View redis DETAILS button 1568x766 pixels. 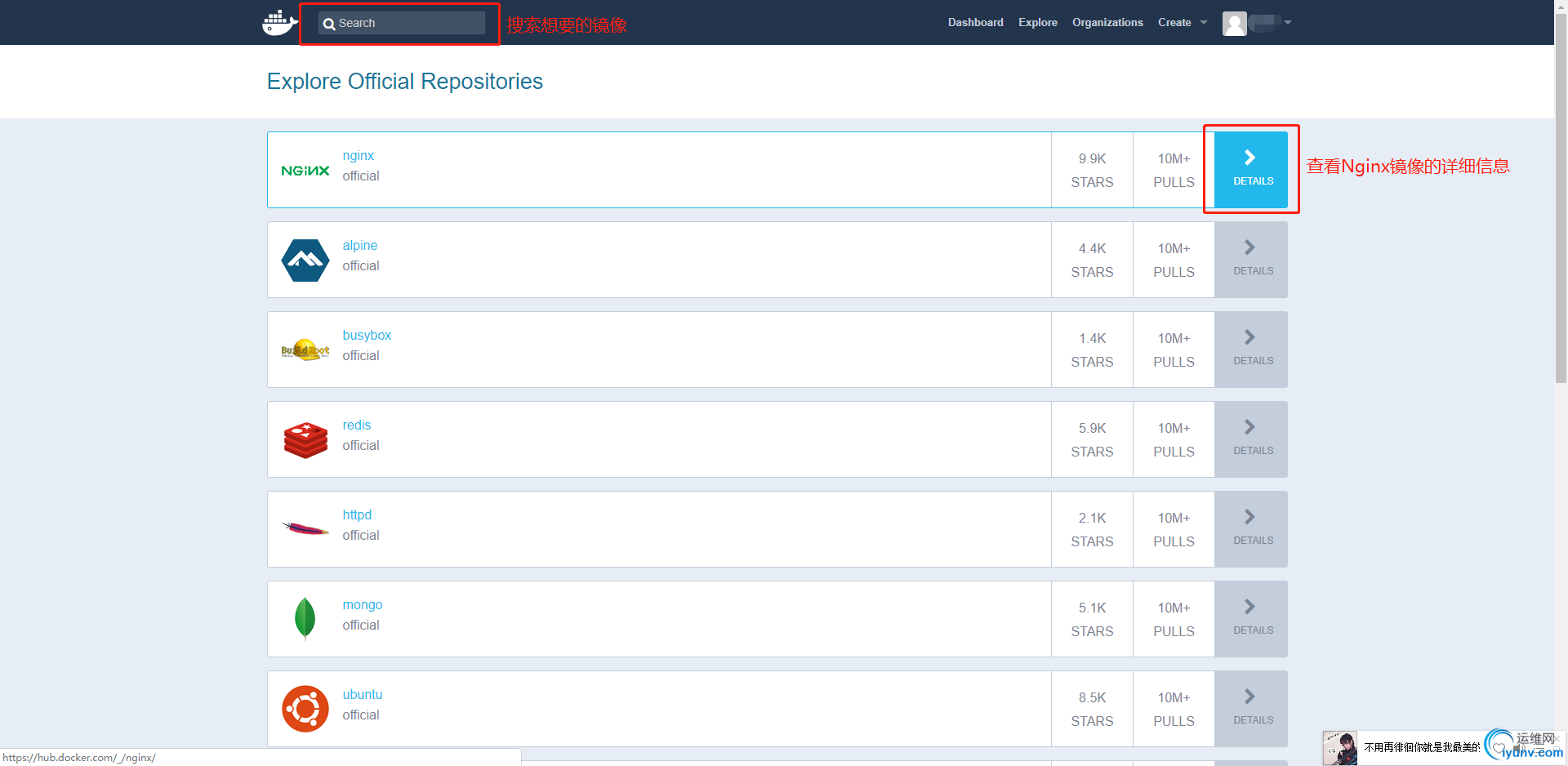[1251, 439]
